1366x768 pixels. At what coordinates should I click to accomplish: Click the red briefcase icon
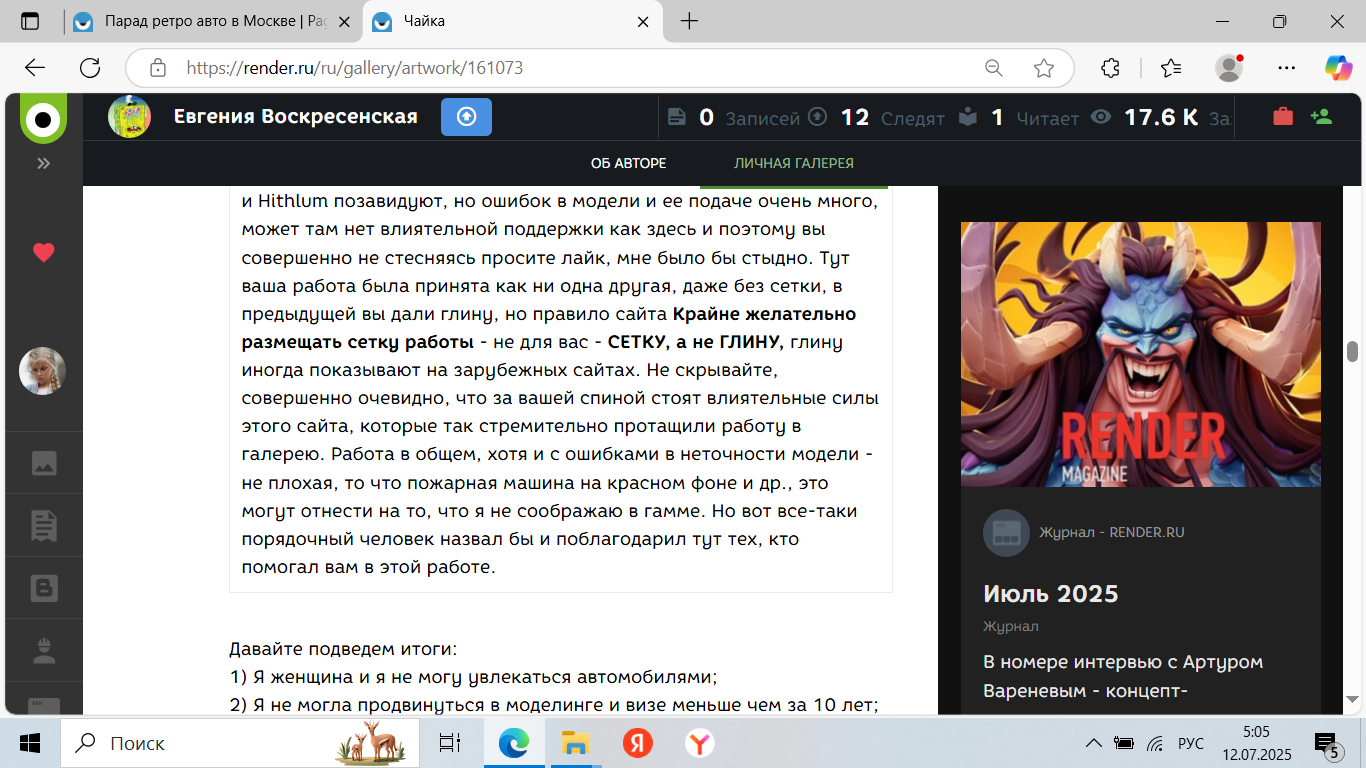[1282, 117]
